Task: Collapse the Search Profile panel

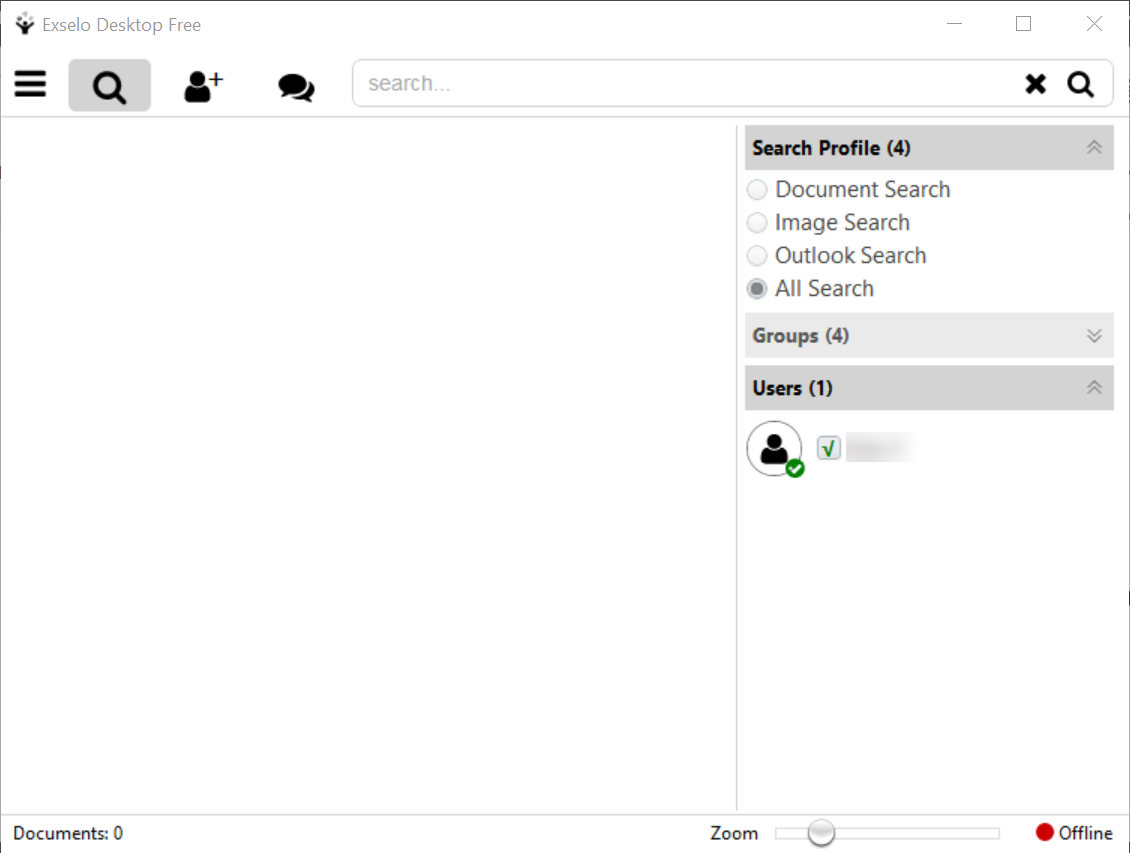Action: (1092, 147)
